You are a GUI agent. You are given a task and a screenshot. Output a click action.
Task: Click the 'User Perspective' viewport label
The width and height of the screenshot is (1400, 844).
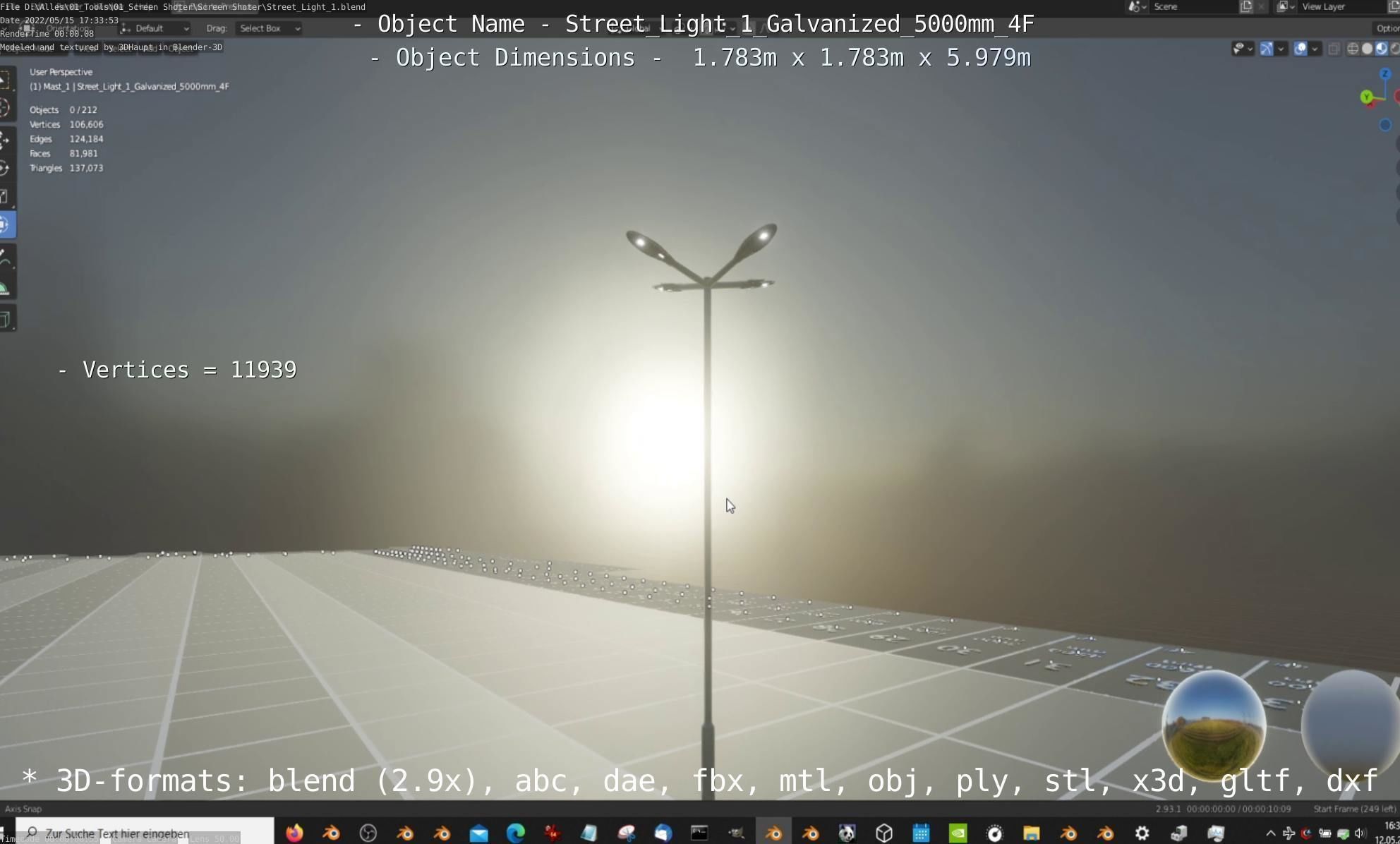61,72
